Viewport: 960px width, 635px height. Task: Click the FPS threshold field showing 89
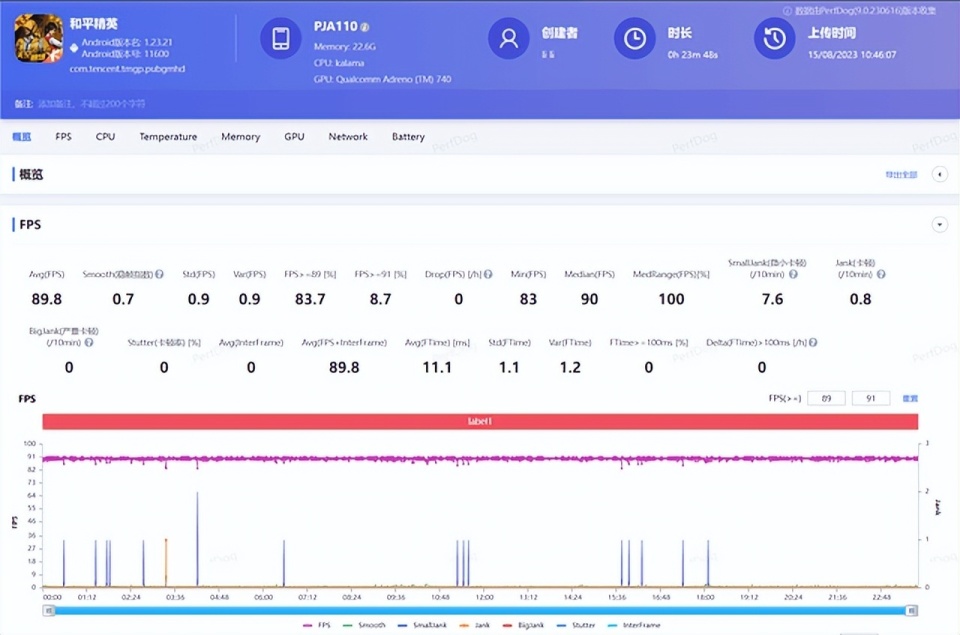click(x=826, y=399)
